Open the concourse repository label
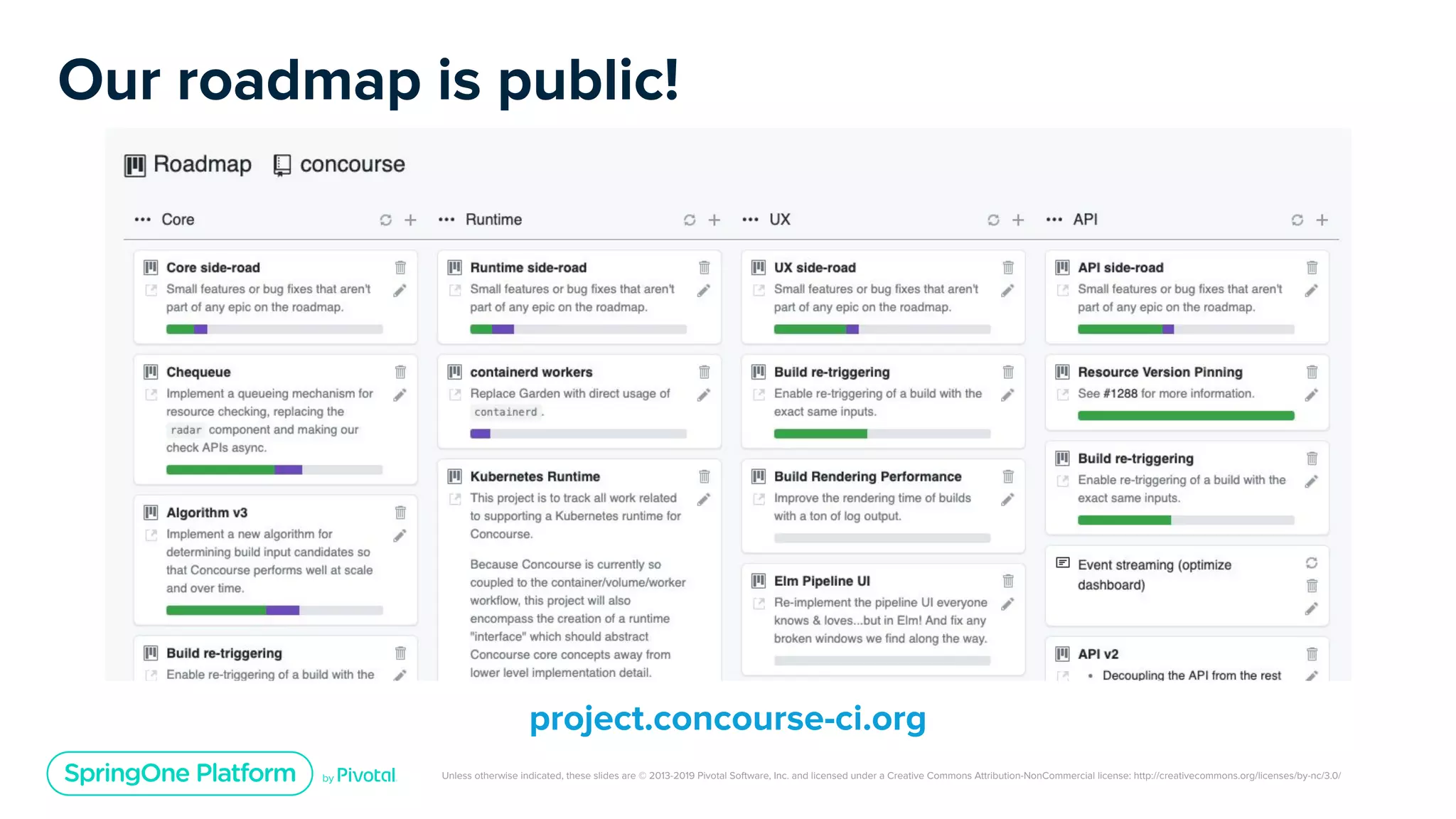1456x819 pixels. 352,164
